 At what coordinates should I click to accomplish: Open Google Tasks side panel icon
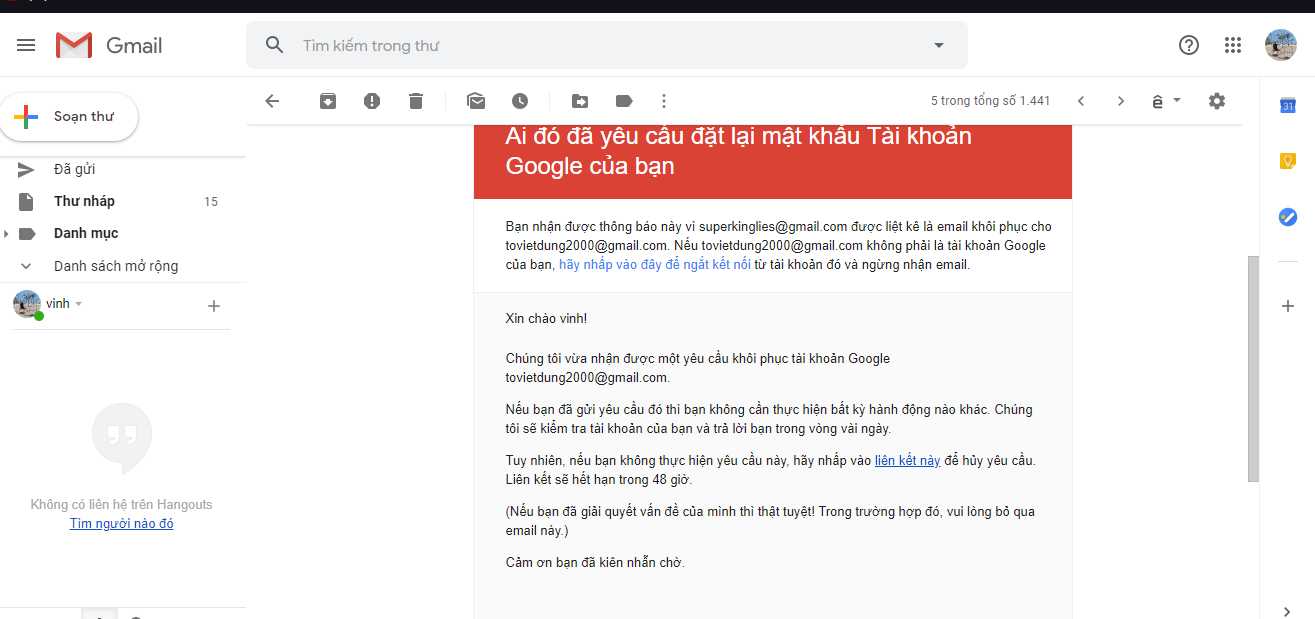[x=1288, y=217]
